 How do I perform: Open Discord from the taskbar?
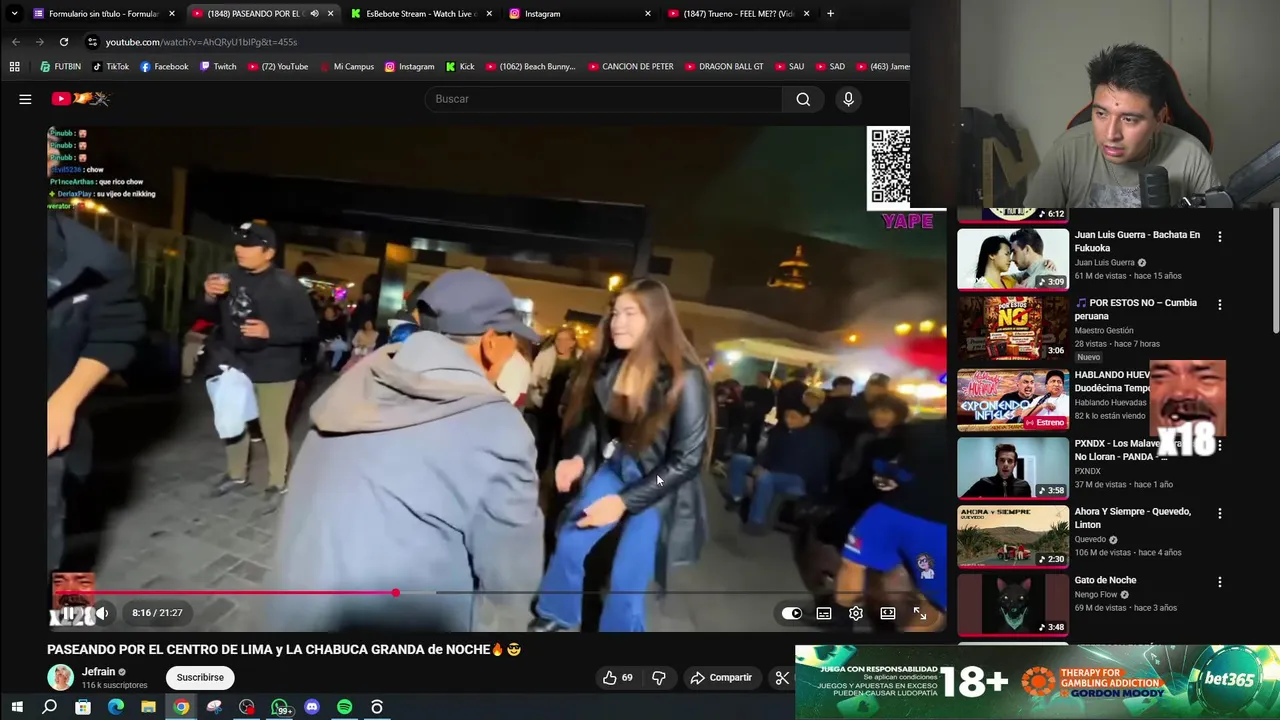point(312,707)
